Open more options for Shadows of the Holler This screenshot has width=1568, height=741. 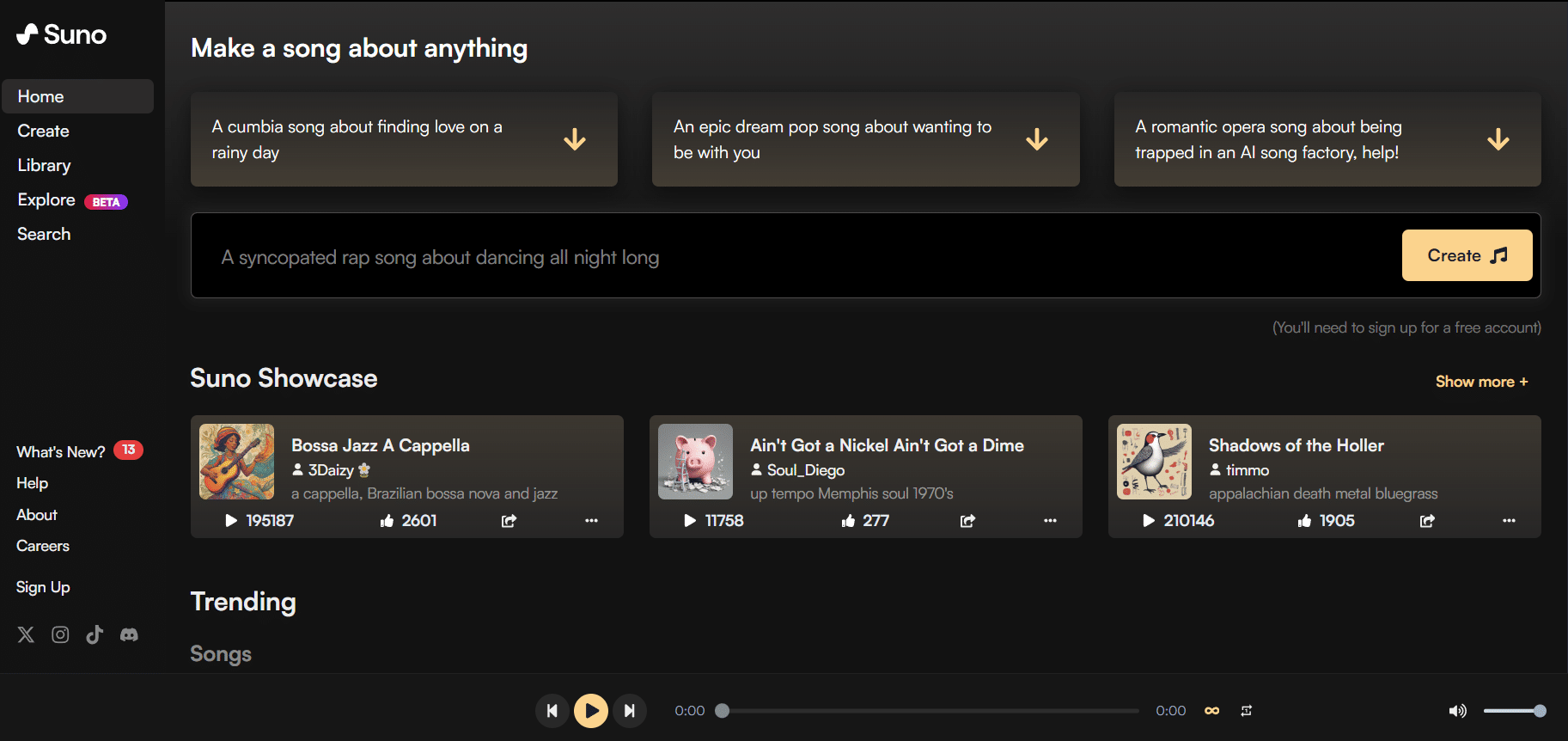(1509, 521)
